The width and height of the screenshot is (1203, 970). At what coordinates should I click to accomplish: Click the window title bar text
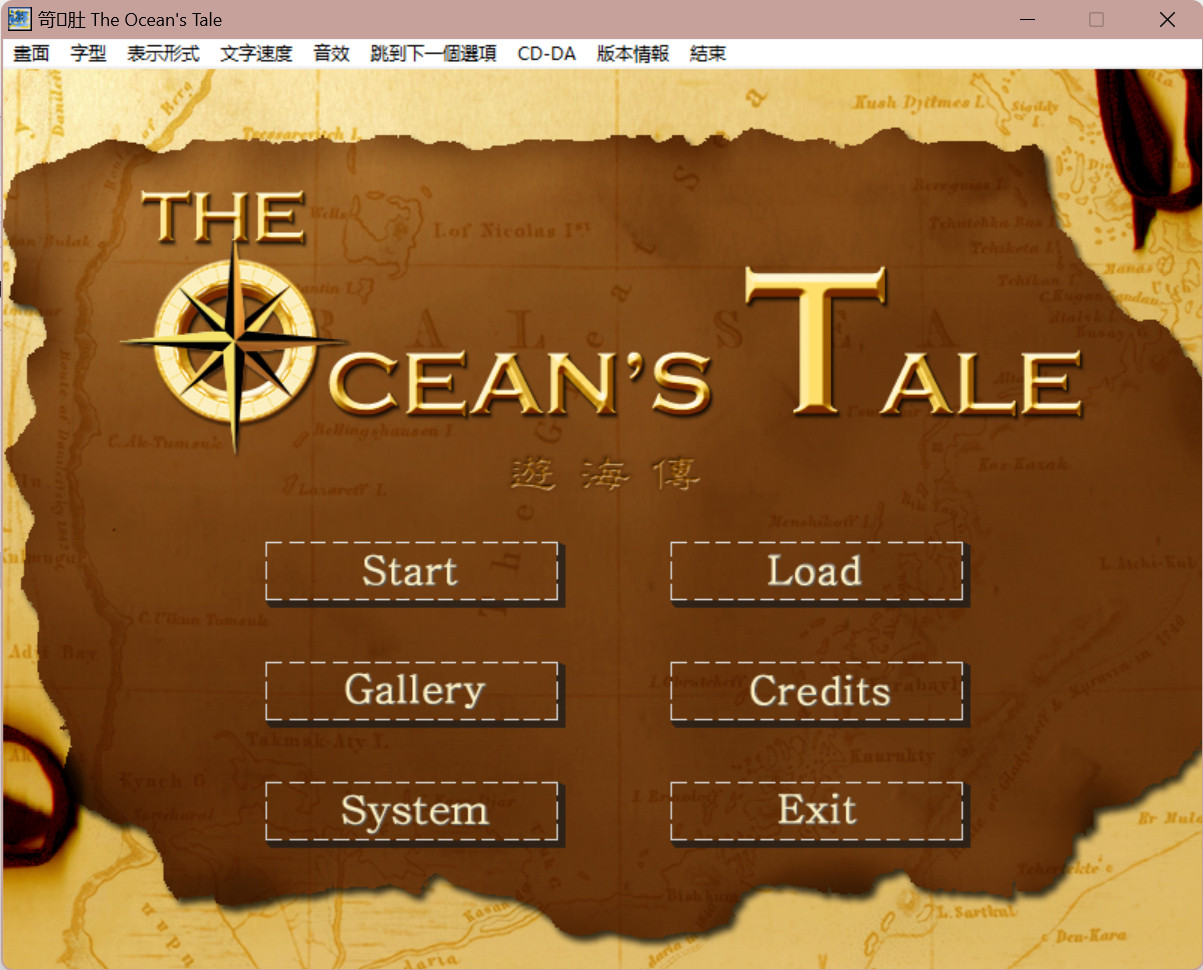pos(130,19)
